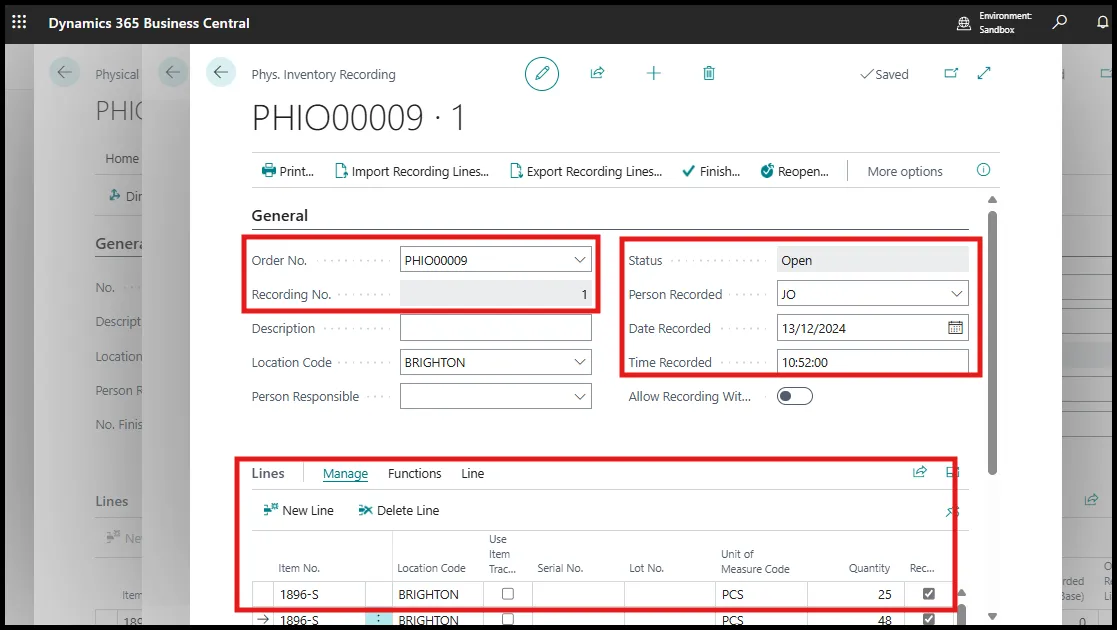Click Item No. column header

click(x=299, y=568)
